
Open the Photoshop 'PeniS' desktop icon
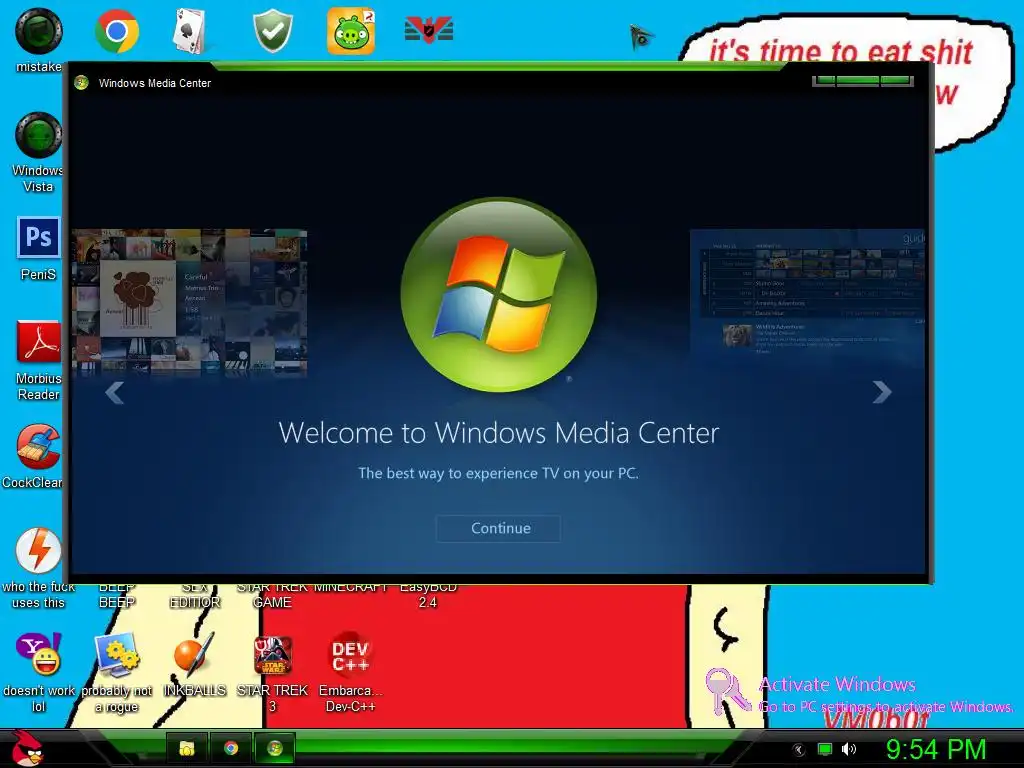click(39, 248)
